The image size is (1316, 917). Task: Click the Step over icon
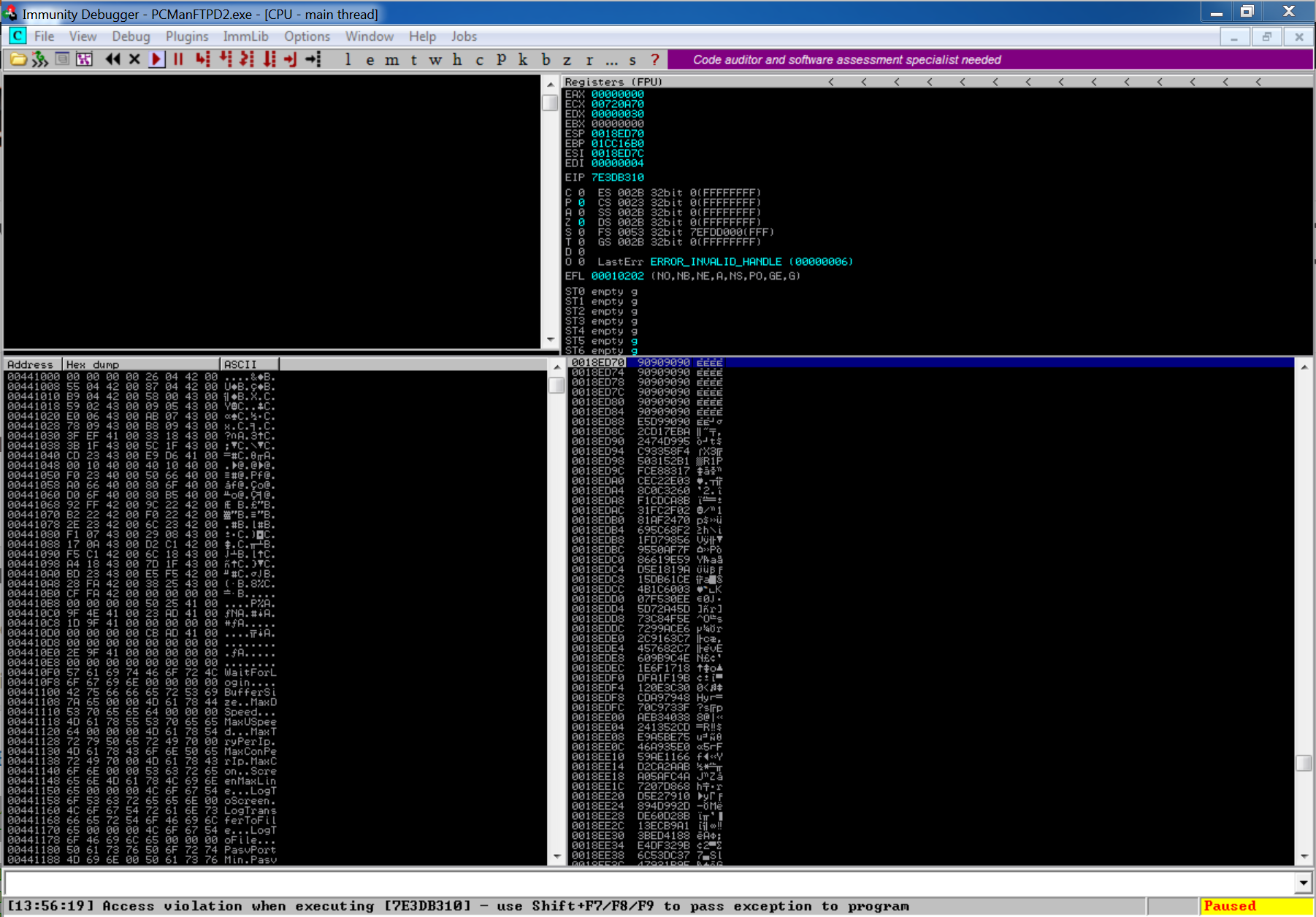[x=226, y=60]
